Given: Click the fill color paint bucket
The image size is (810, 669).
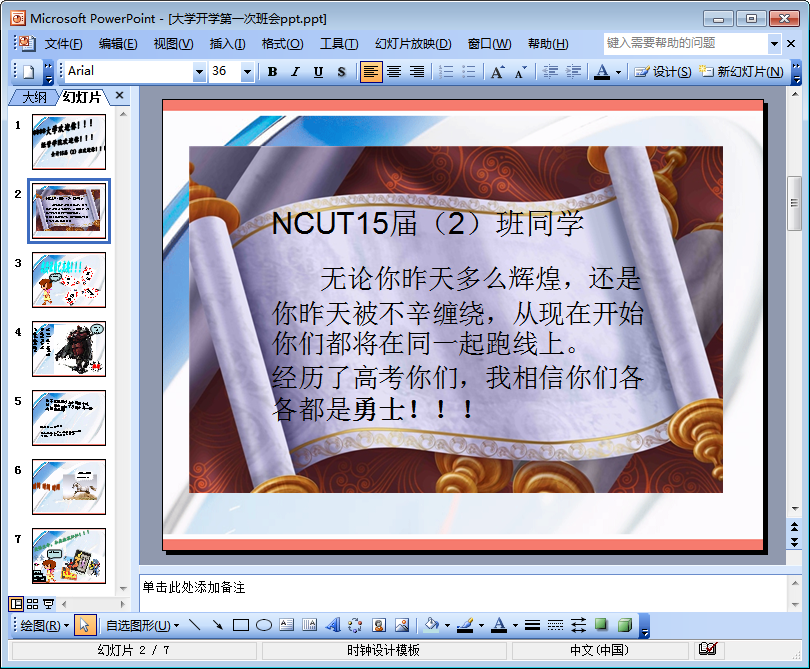Looking at the screenshot, I should click(430, 626).
